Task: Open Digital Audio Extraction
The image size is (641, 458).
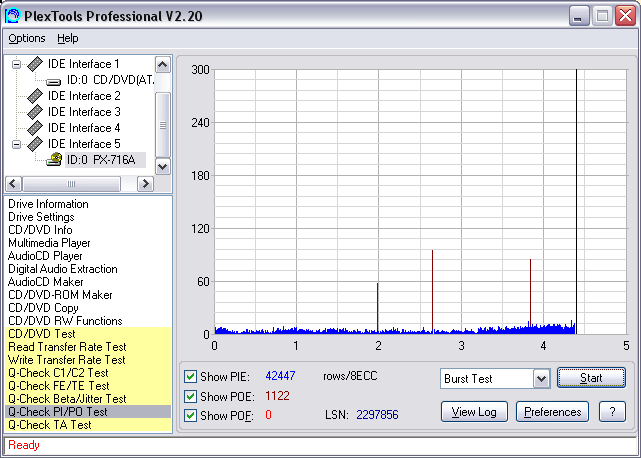Action: (63, 269)
